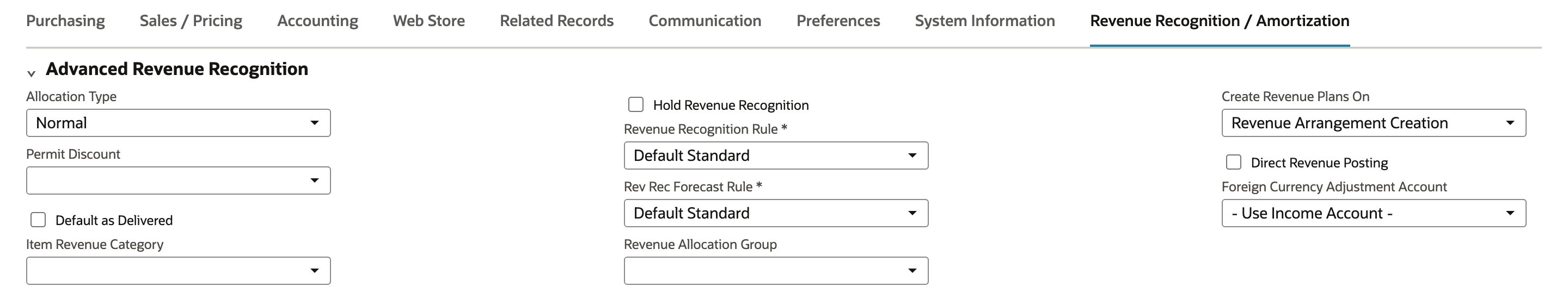Screen dimensions: 1568x299
Task: Click the Allocation Type label
Action: (71, 97)
